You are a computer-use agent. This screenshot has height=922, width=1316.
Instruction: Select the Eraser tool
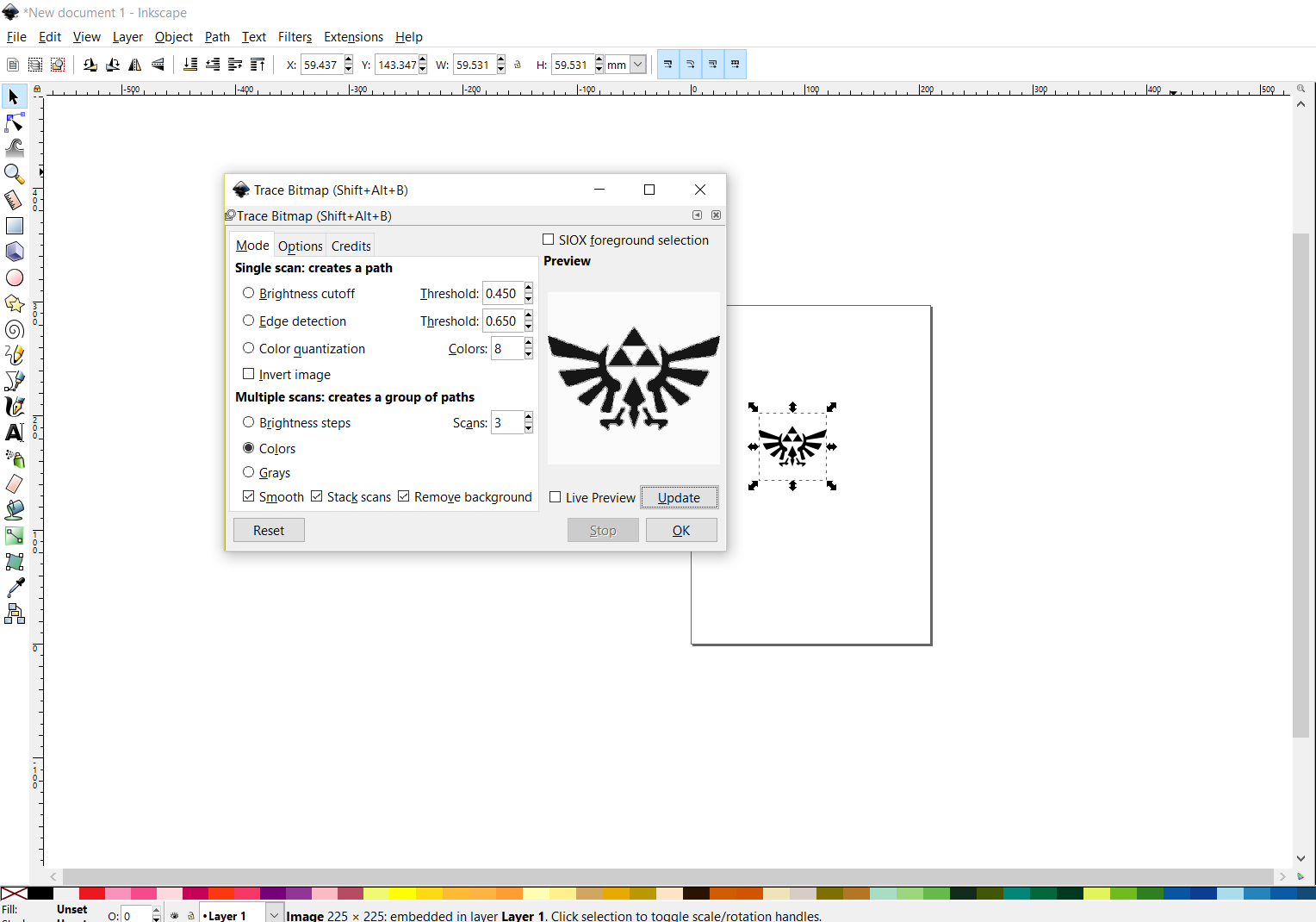(14, 484)
